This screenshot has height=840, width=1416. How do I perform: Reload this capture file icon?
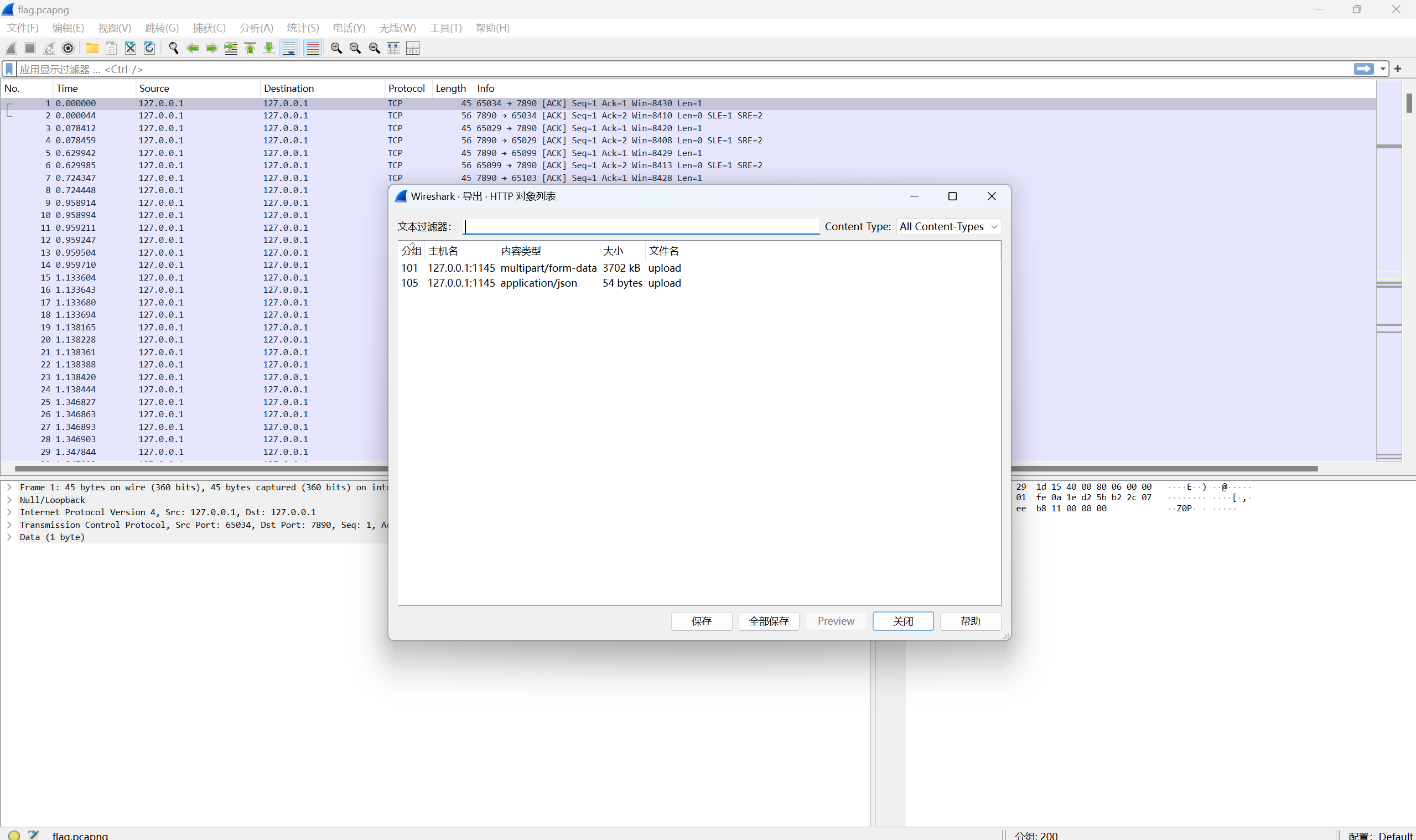pyautogui.click(x=149, y=48)
